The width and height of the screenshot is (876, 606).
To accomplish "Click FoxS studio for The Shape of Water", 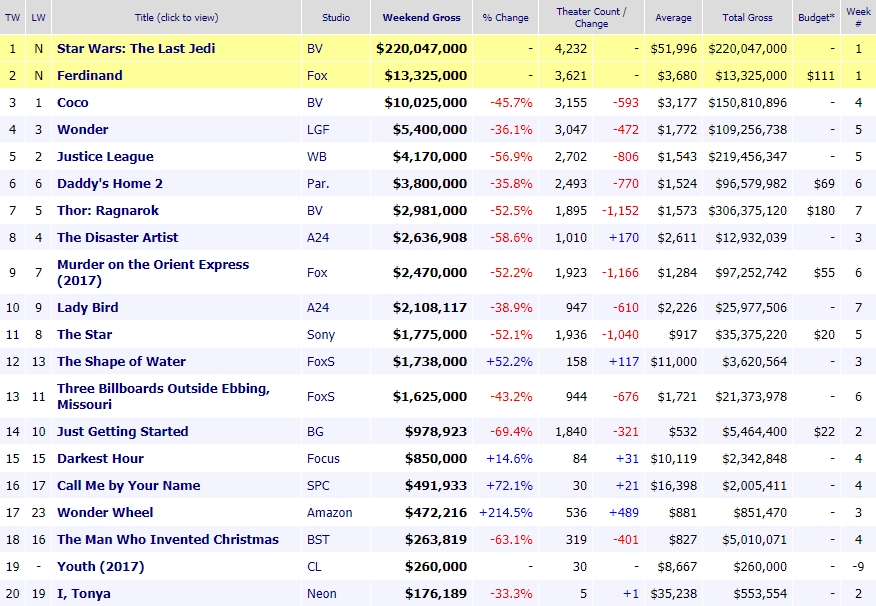I will [x=321, y=361].
